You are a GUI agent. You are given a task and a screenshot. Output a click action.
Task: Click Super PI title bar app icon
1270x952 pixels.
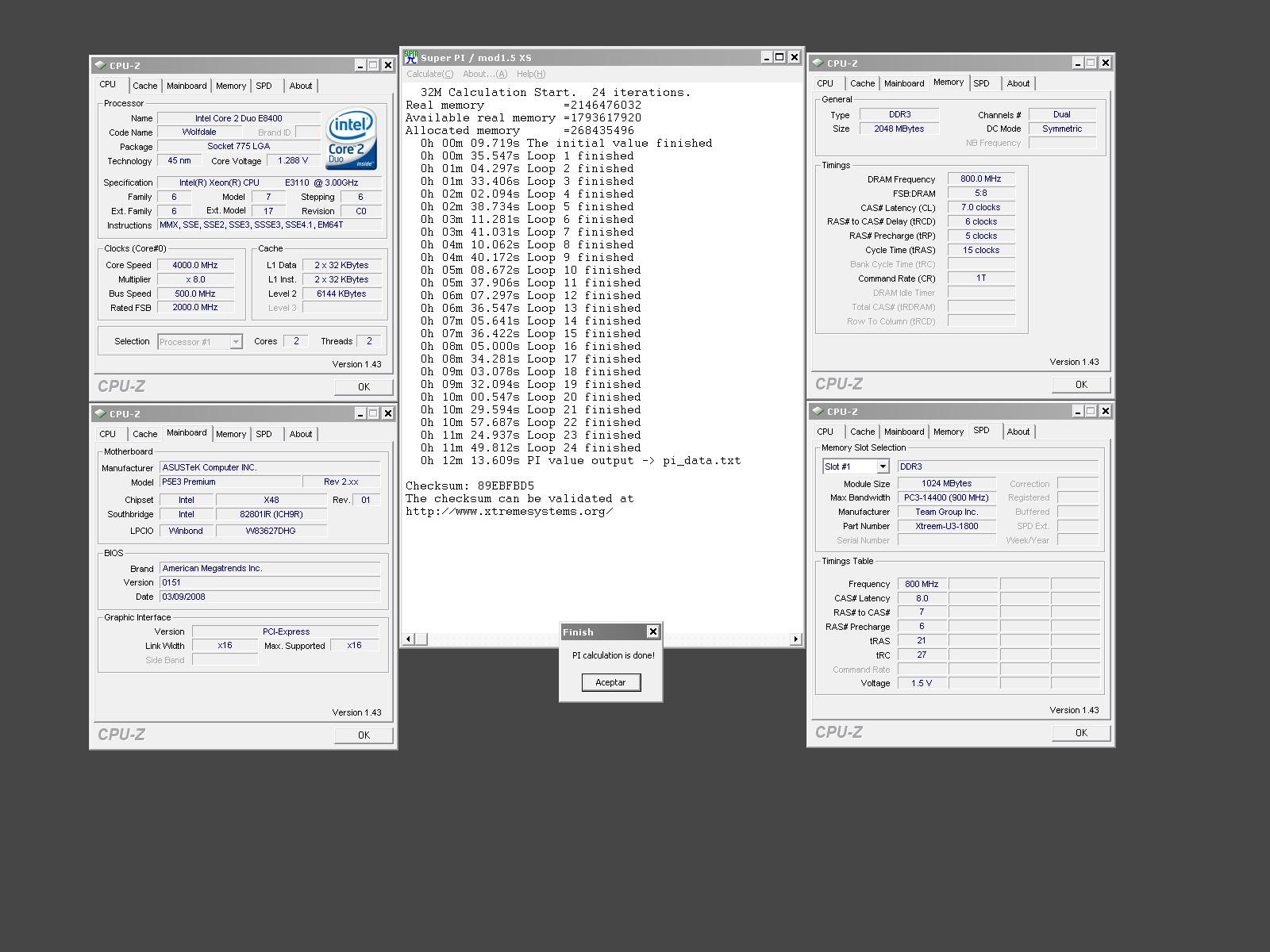(x=410, y=57)
